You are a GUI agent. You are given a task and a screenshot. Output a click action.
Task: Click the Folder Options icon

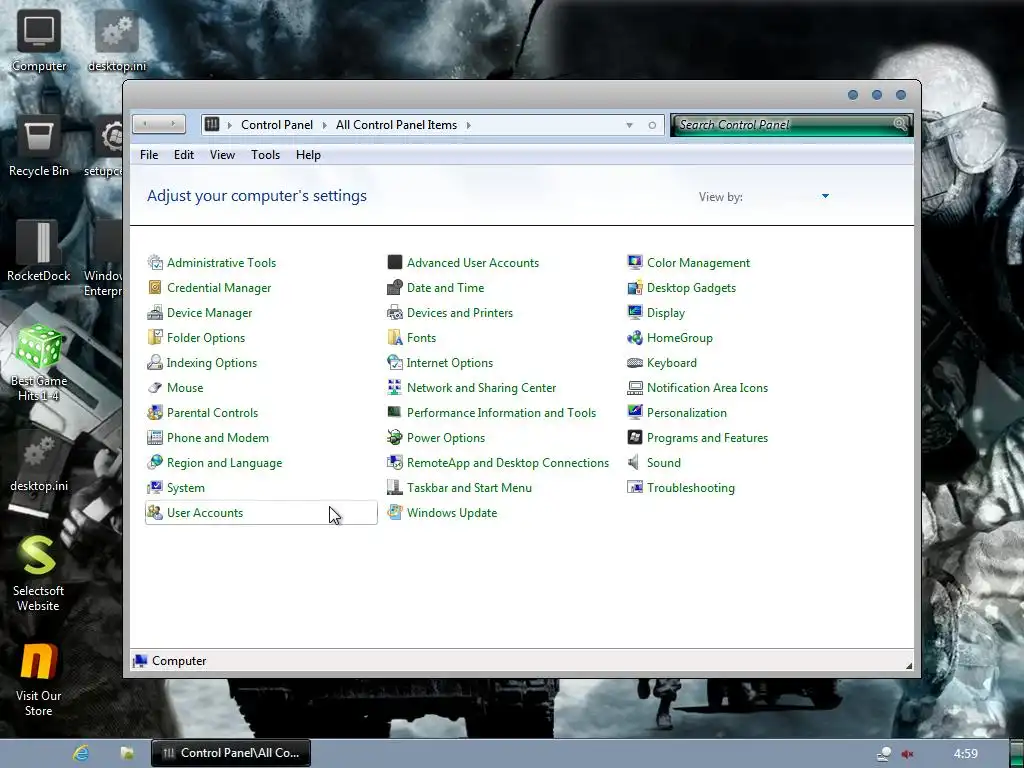click(155, 338)
